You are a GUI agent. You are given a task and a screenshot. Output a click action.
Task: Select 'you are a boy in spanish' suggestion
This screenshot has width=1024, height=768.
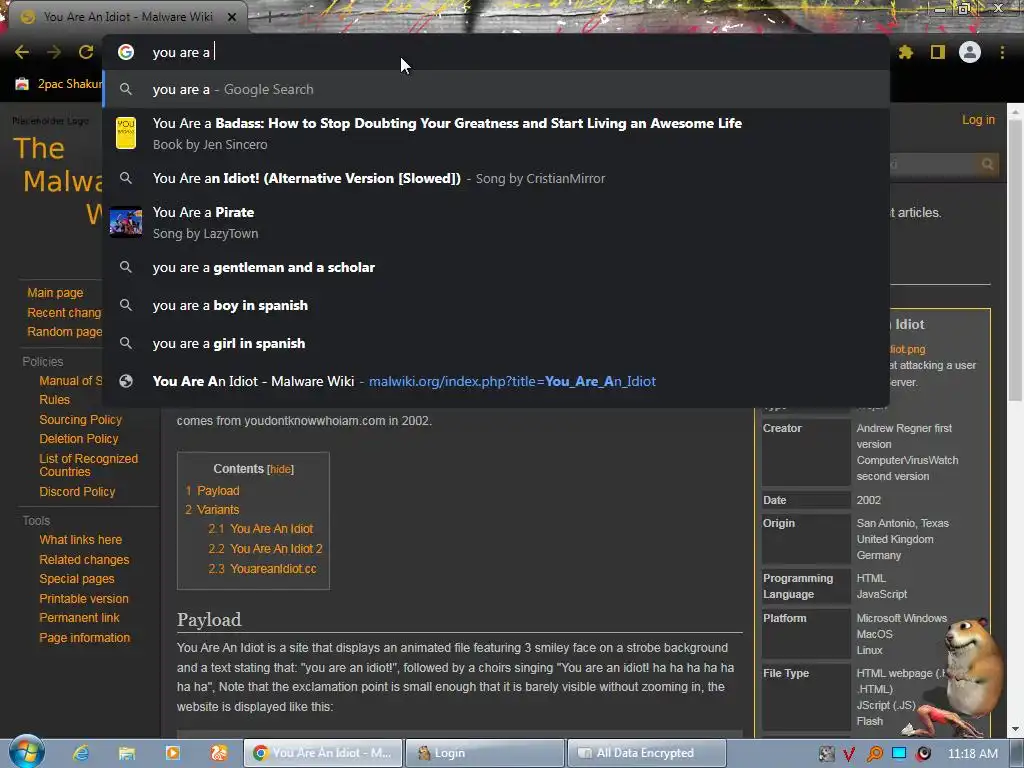496,305
